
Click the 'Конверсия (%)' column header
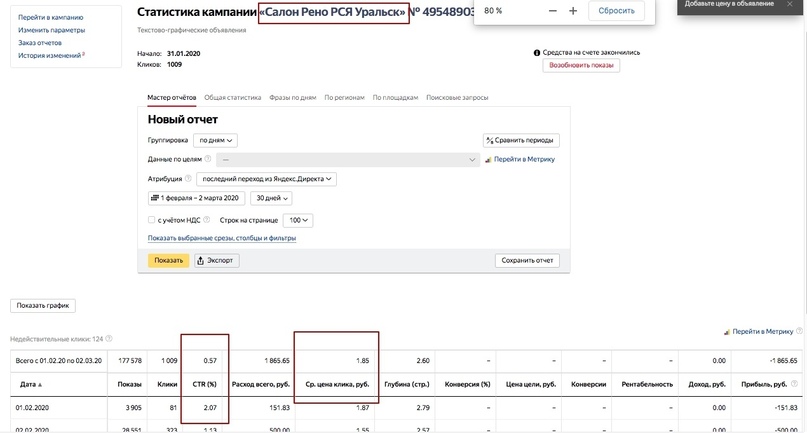coord(467,385)
